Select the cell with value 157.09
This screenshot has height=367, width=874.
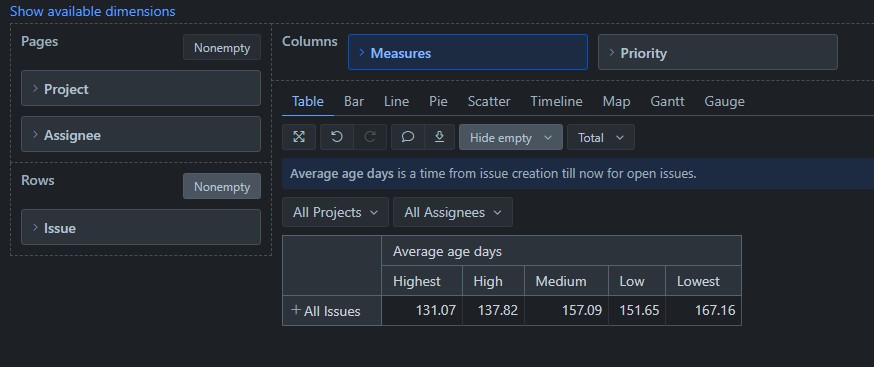[x=566, y=311]
